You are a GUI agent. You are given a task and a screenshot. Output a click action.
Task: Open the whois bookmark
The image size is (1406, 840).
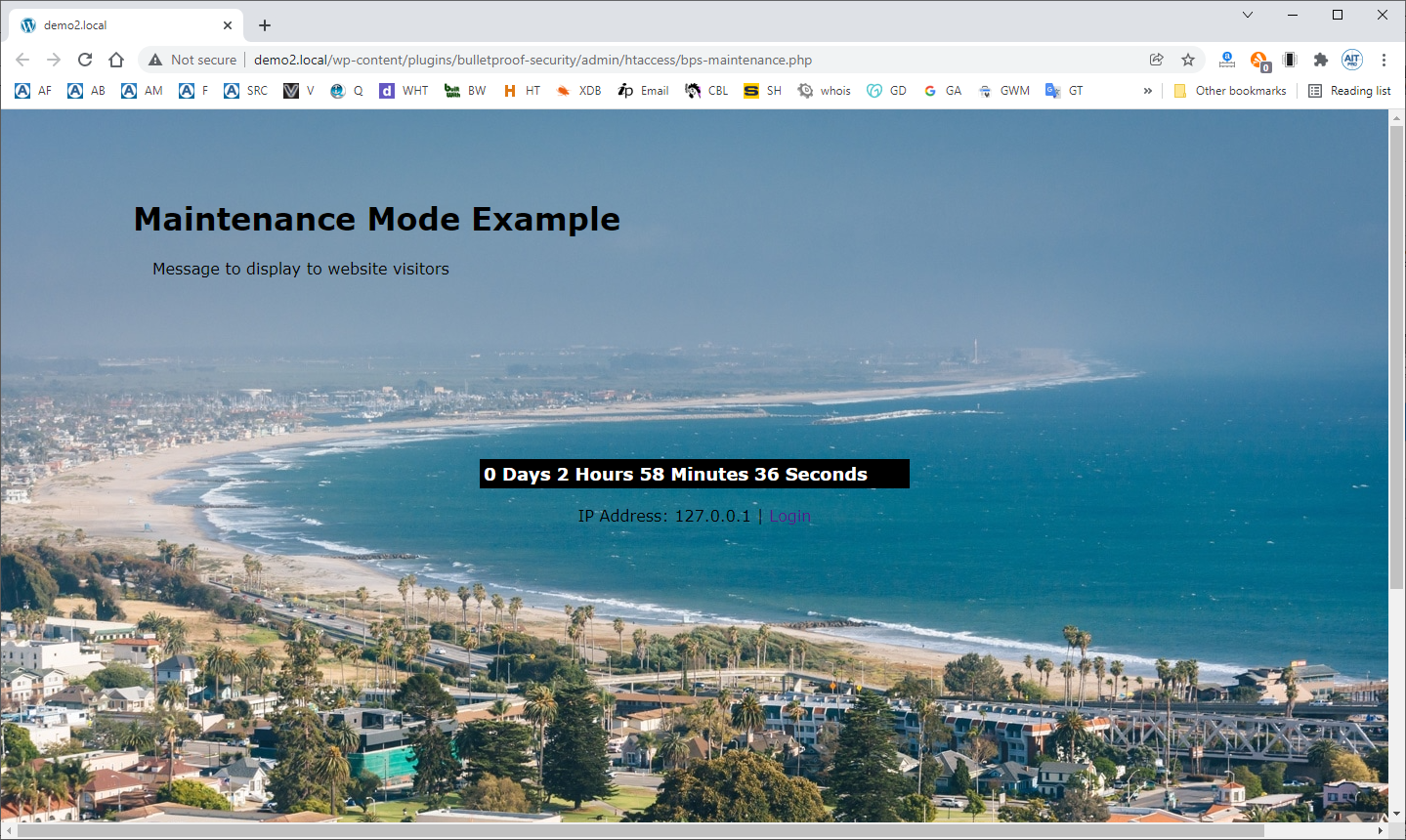coord(824,91)
